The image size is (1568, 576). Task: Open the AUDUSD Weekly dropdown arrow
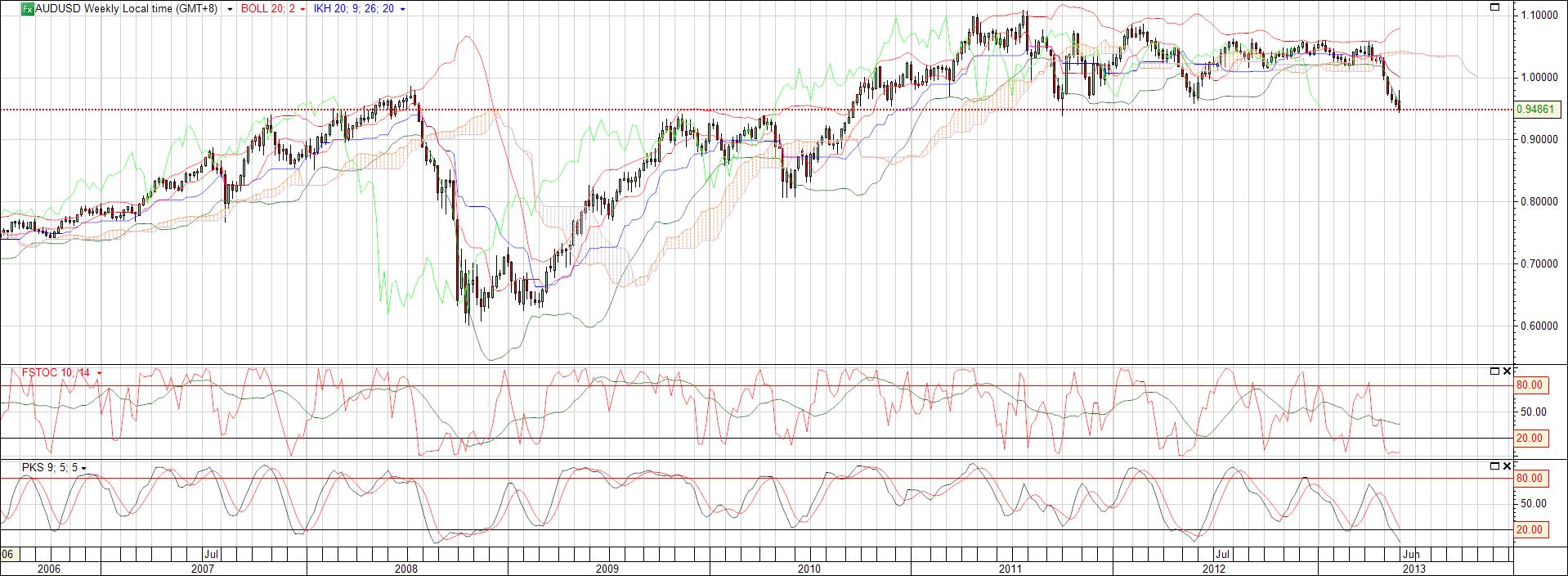coord(230,9)
